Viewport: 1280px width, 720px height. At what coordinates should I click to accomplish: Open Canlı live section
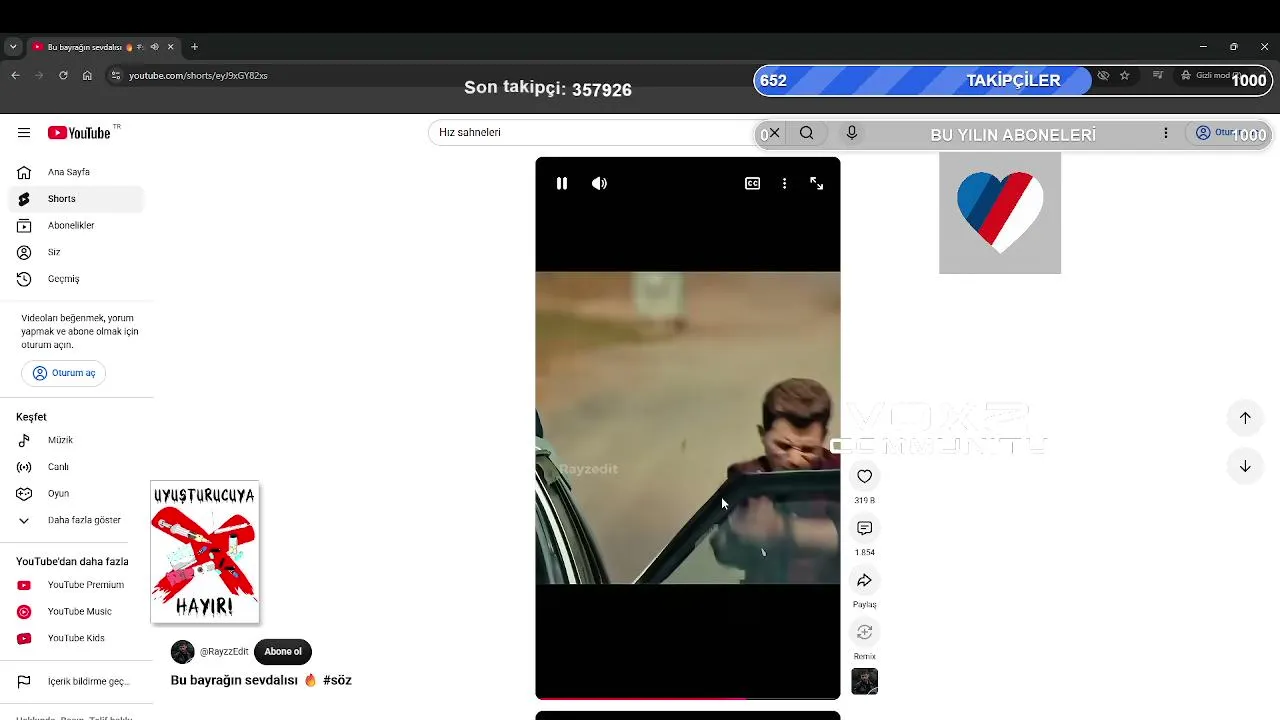coord(76,467)
